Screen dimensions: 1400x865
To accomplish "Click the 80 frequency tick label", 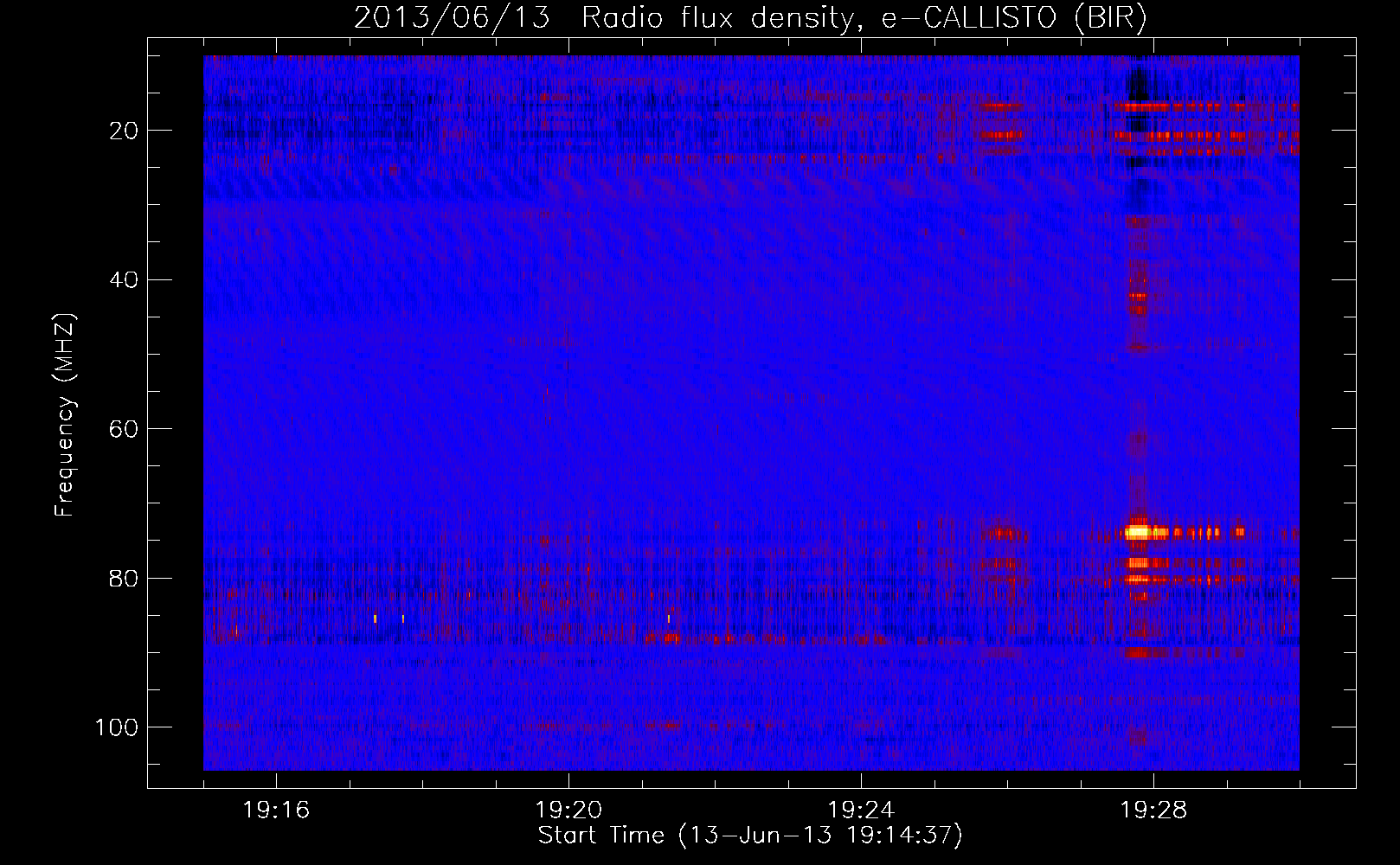I will click(x=125, y=578).
